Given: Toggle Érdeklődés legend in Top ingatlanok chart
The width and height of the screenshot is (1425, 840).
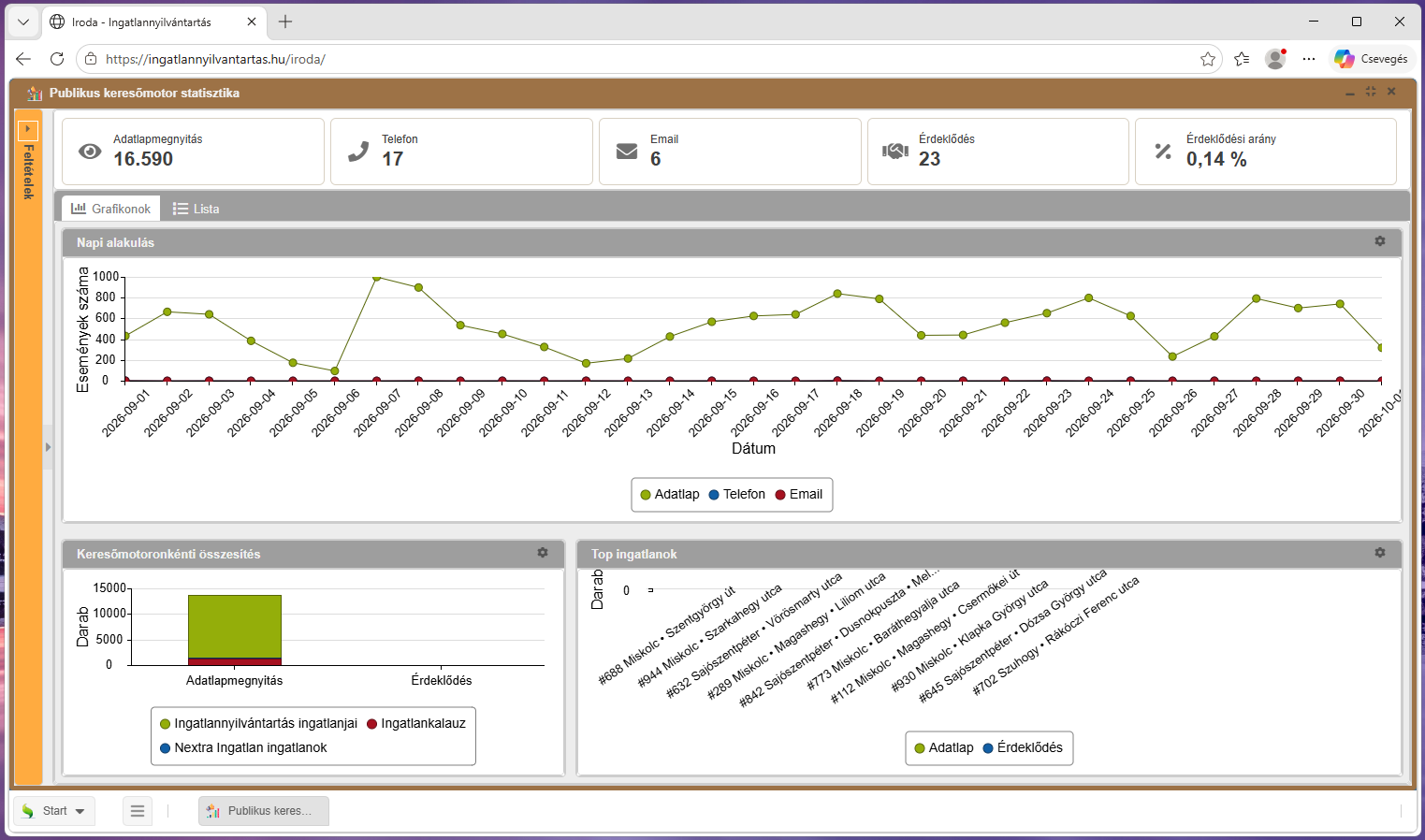Looking at the screenshot, I should (1023, 747).
